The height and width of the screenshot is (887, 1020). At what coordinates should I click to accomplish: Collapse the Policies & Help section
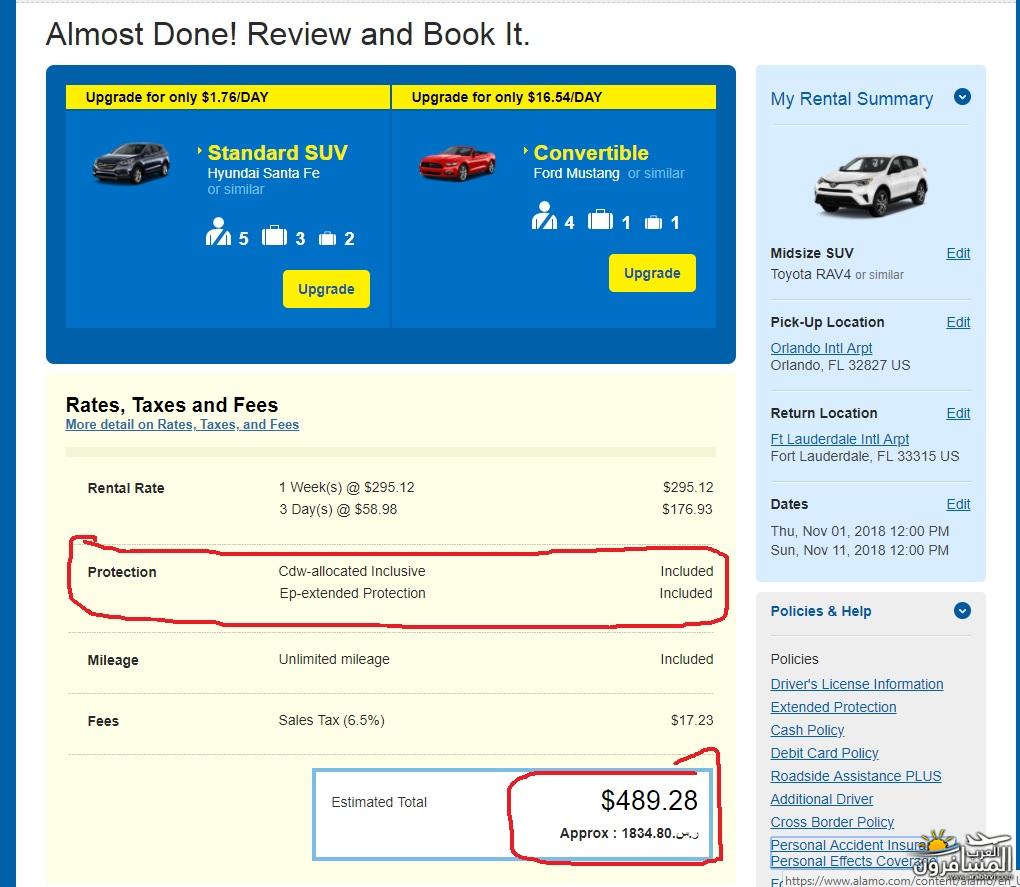pos(962,610)
